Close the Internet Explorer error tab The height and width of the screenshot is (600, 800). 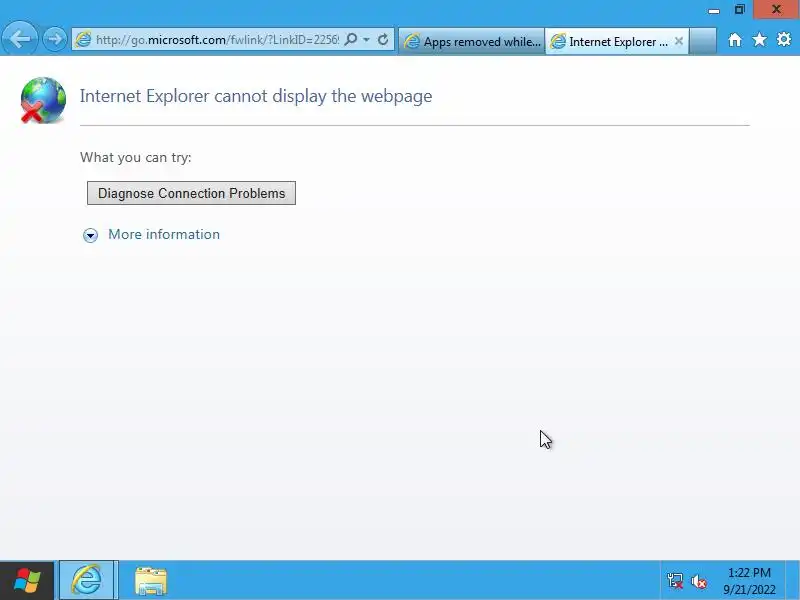coord(679,41)
